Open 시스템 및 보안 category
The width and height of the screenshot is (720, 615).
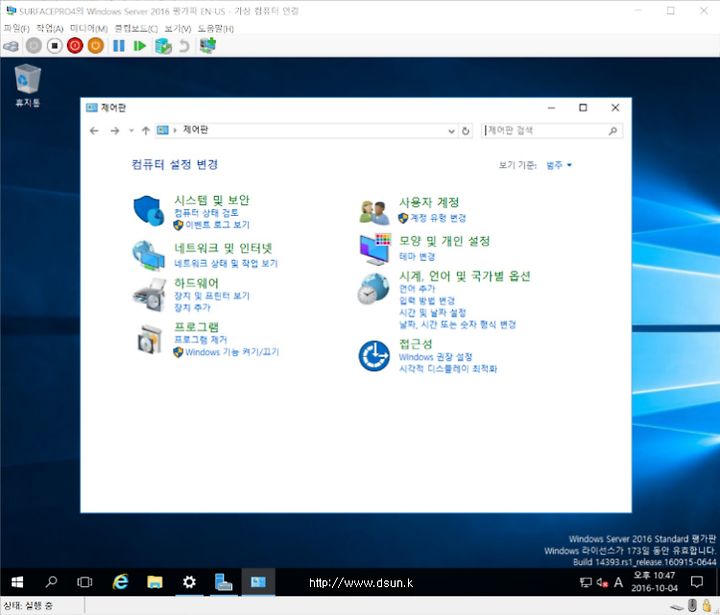pyautogui.click(x=212, y=200)
